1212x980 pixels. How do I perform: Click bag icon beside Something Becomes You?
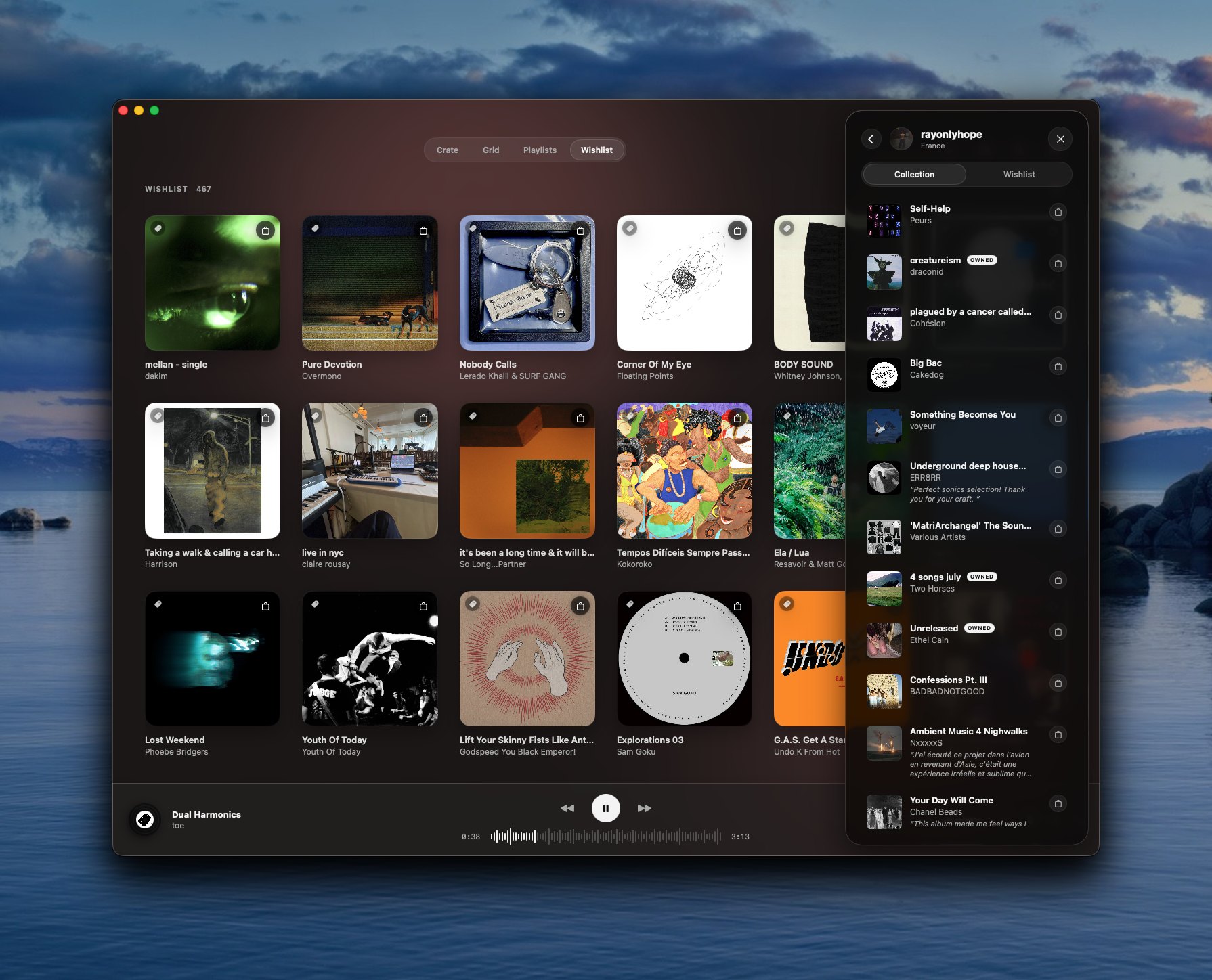pos(1058,418)
